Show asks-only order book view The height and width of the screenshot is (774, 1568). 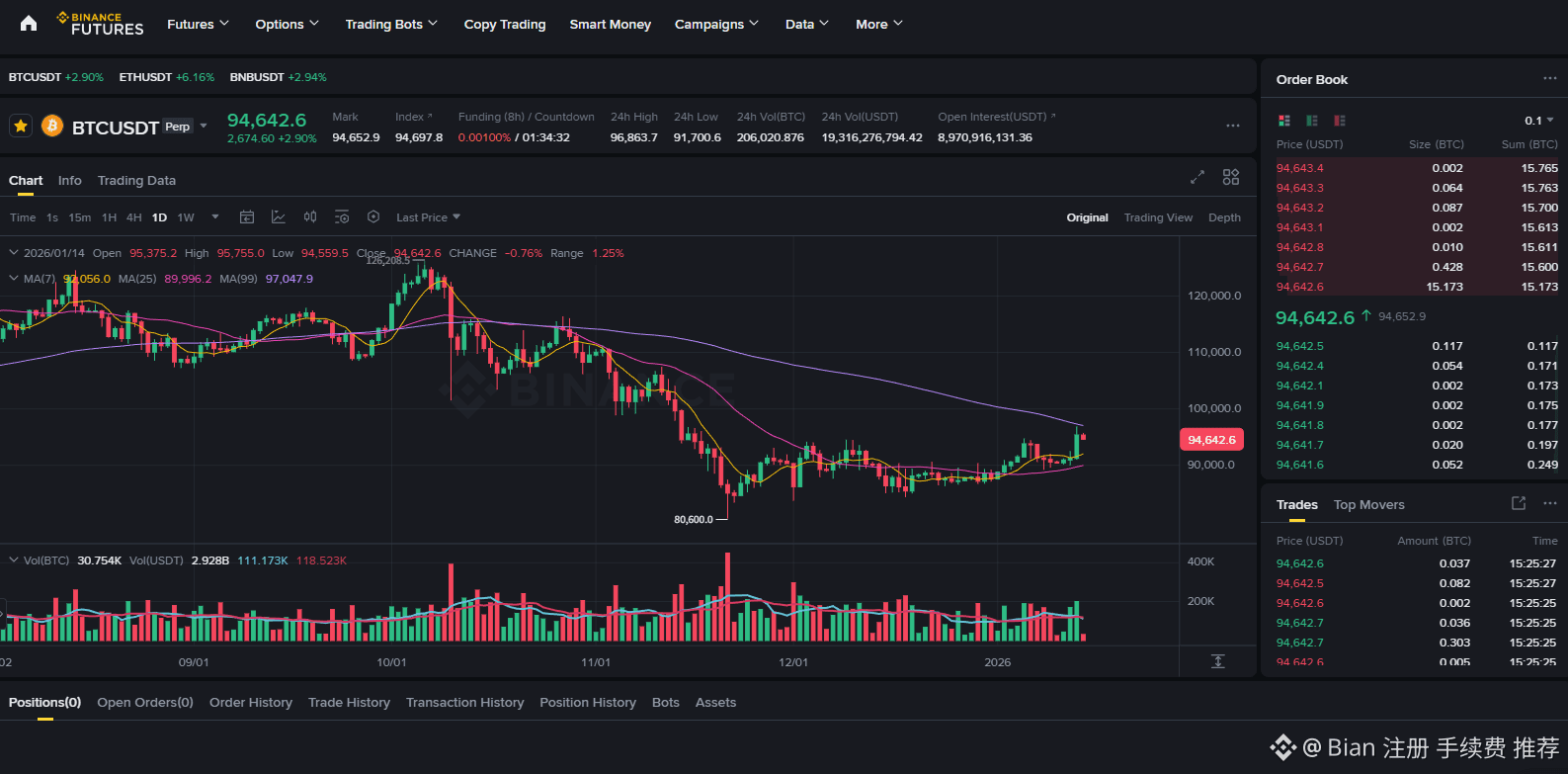click(1340, 121)
